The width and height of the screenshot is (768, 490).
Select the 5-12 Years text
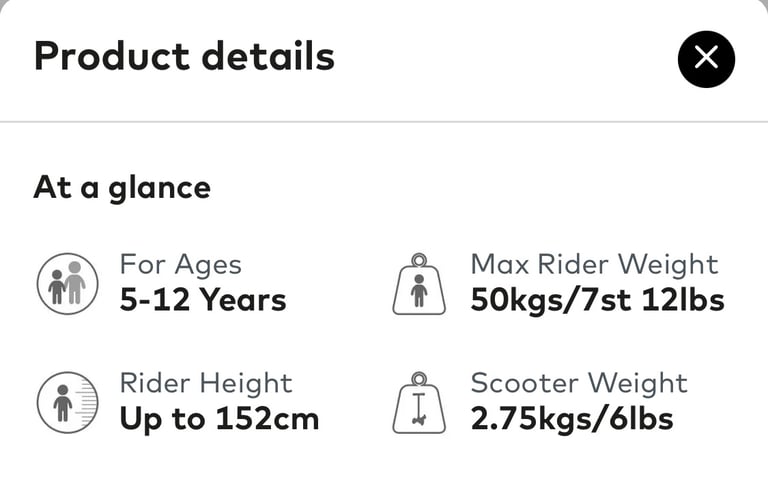click(203, 299)
